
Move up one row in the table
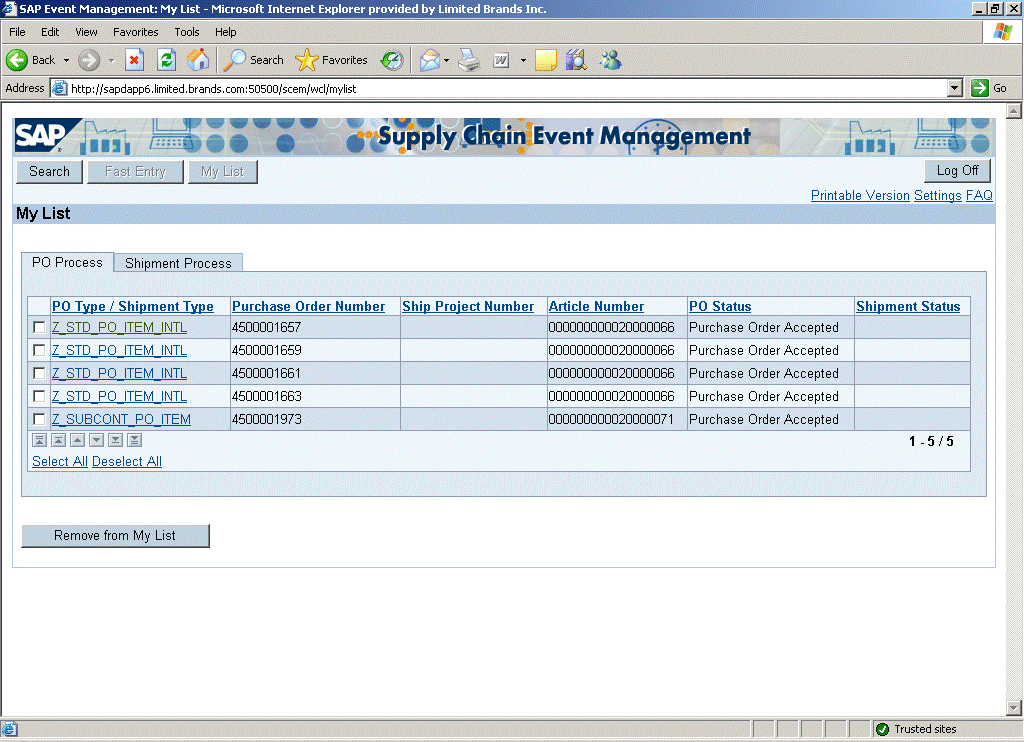(78, 440)
